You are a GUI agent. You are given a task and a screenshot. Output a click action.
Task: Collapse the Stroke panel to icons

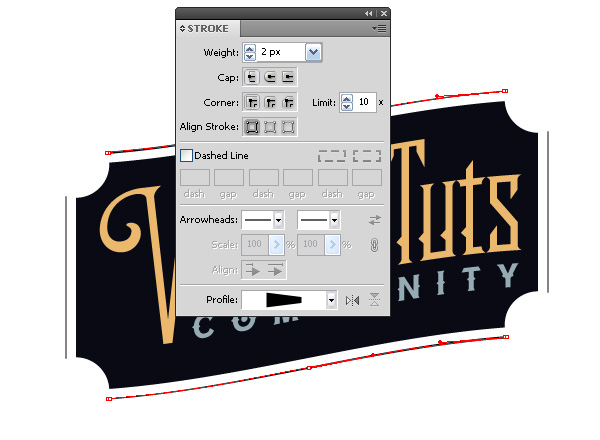pyautogui.click(x=368, y=13)
